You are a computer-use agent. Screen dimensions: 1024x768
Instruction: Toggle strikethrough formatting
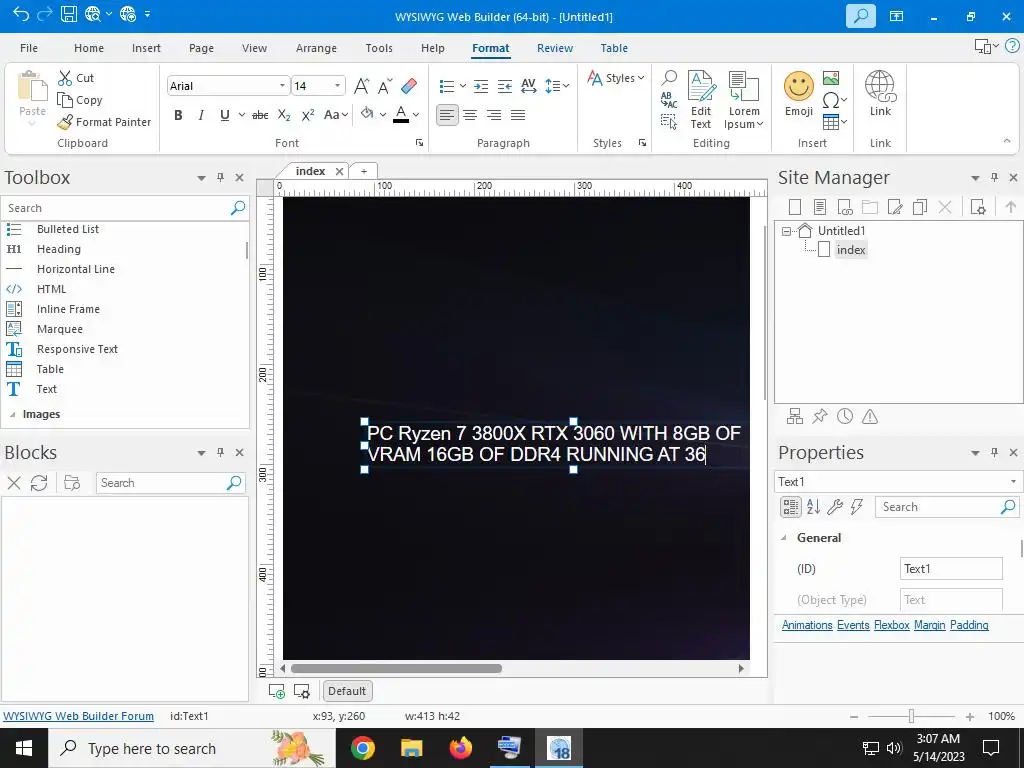pyautogui.click(x=260, y=115)
